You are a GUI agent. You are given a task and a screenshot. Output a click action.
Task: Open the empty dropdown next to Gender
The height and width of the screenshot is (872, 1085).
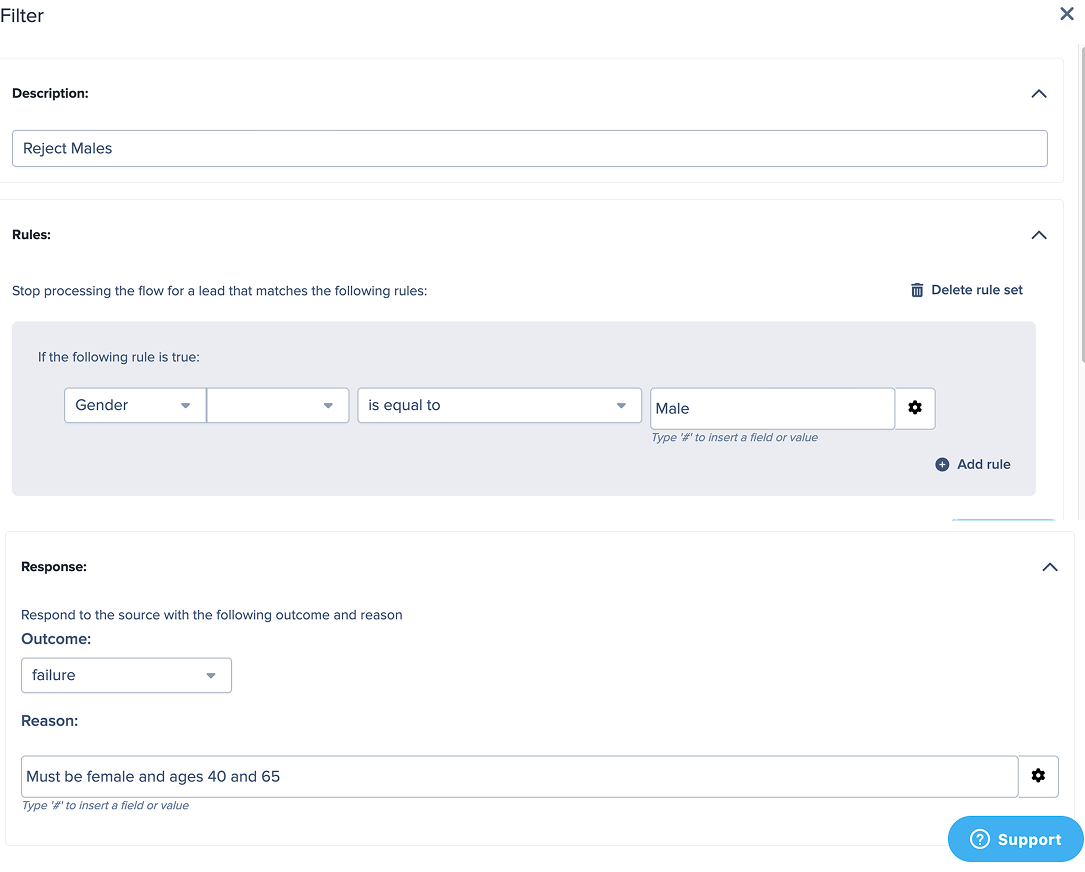tap(277, 405)
